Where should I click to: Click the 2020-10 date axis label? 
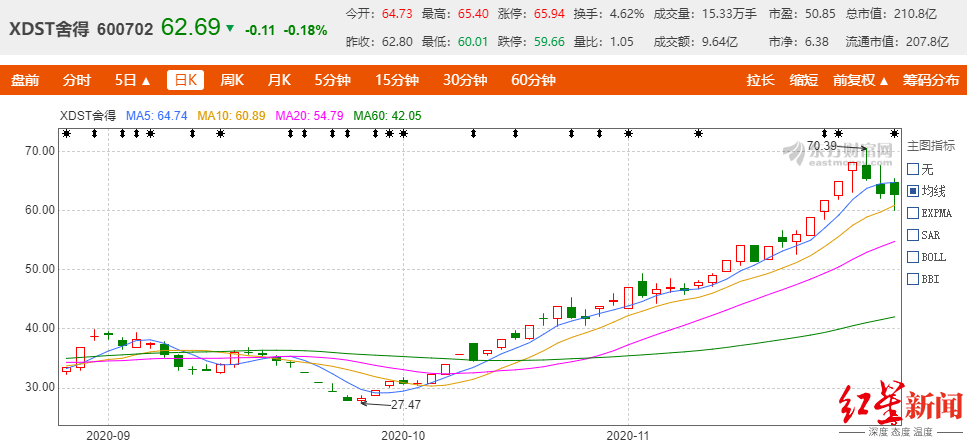coord(403,436)
